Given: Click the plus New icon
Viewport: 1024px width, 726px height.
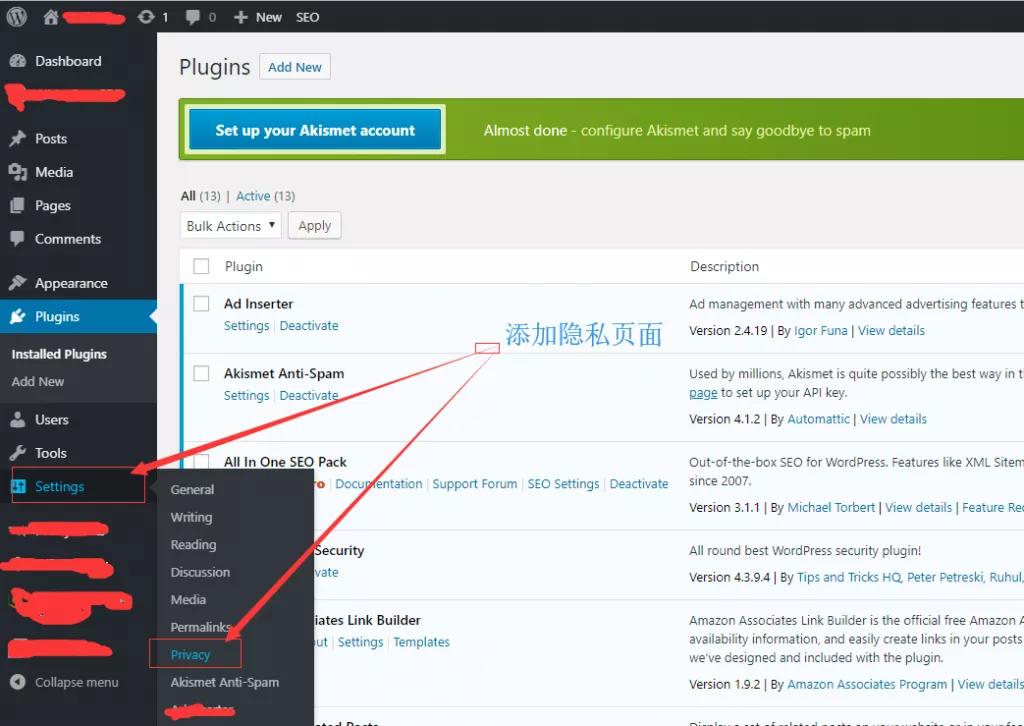Looking at the screenshot, I should click(x=241, y=17).
